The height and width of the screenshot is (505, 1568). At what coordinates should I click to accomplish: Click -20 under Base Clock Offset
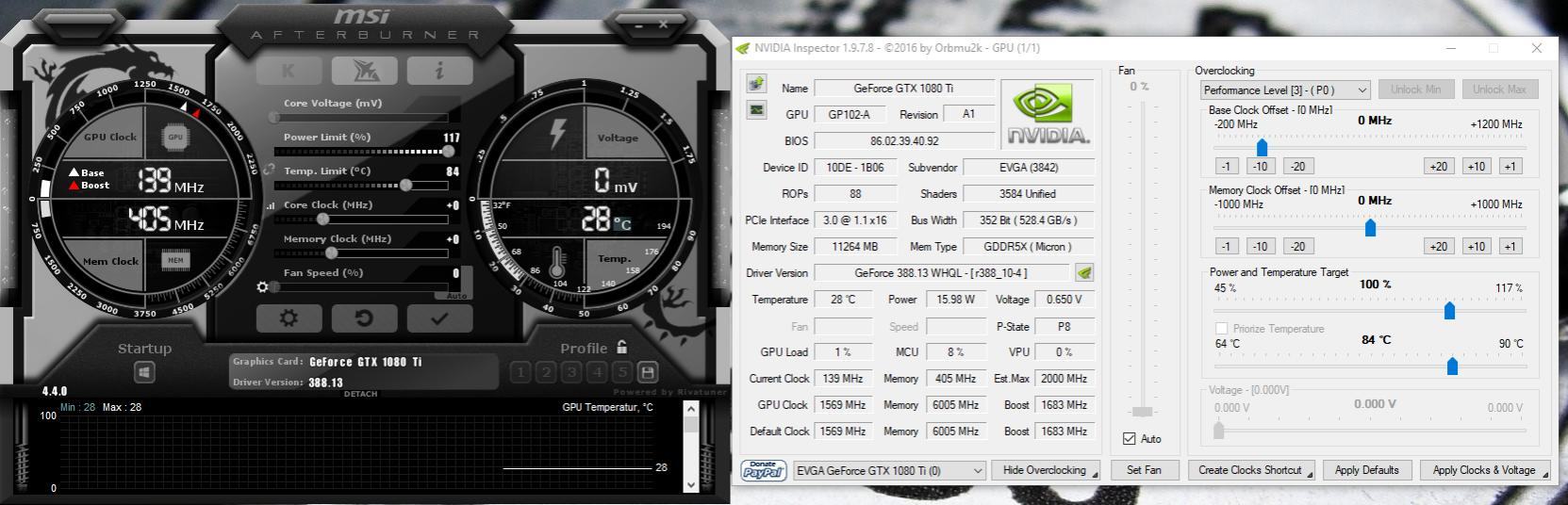[1298, 166]
